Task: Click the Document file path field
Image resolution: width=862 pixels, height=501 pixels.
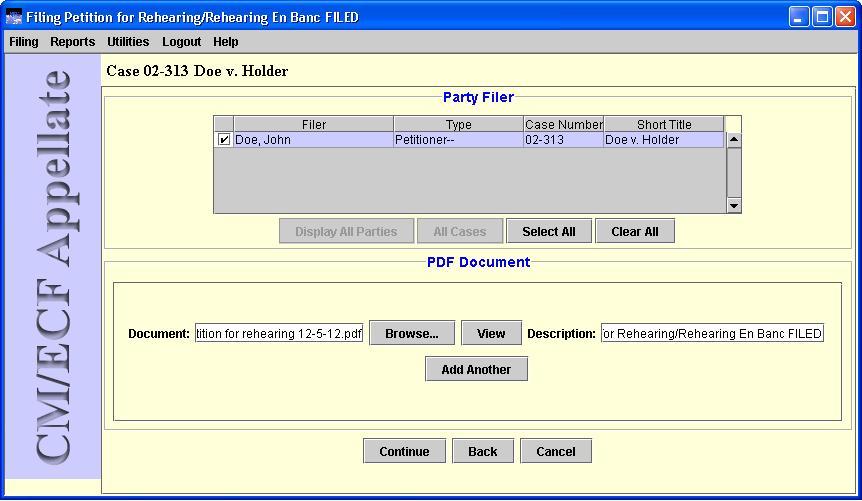Action: coord(279,333)
